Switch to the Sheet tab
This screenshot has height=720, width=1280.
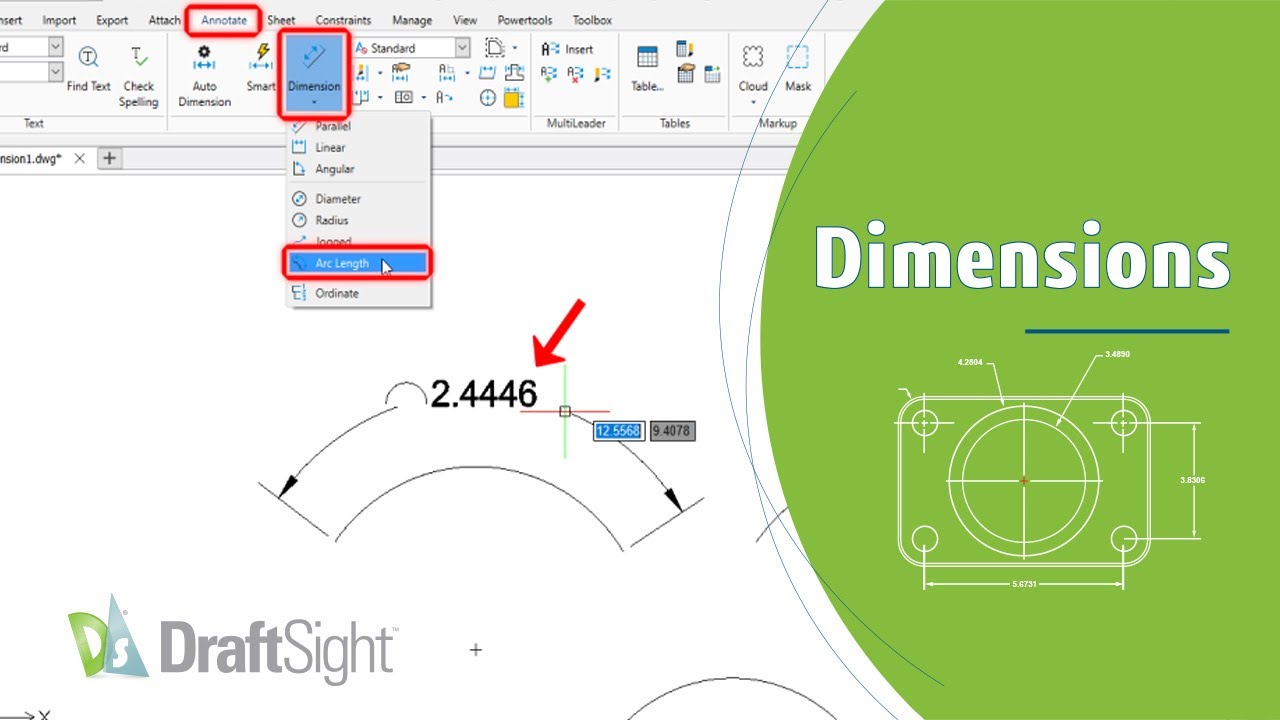tap(281, 20)
